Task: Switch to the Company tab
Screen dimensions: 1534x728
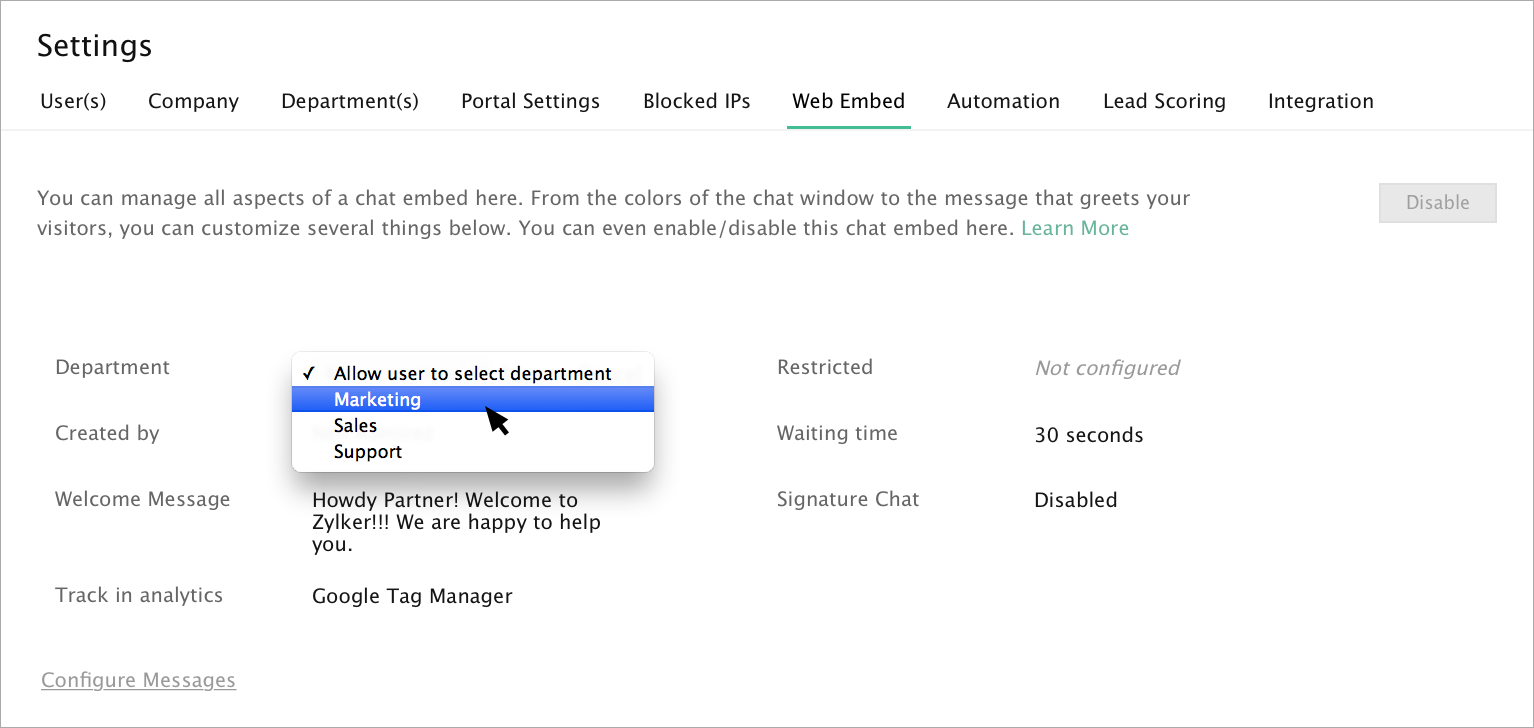Action: pos(193,101)
